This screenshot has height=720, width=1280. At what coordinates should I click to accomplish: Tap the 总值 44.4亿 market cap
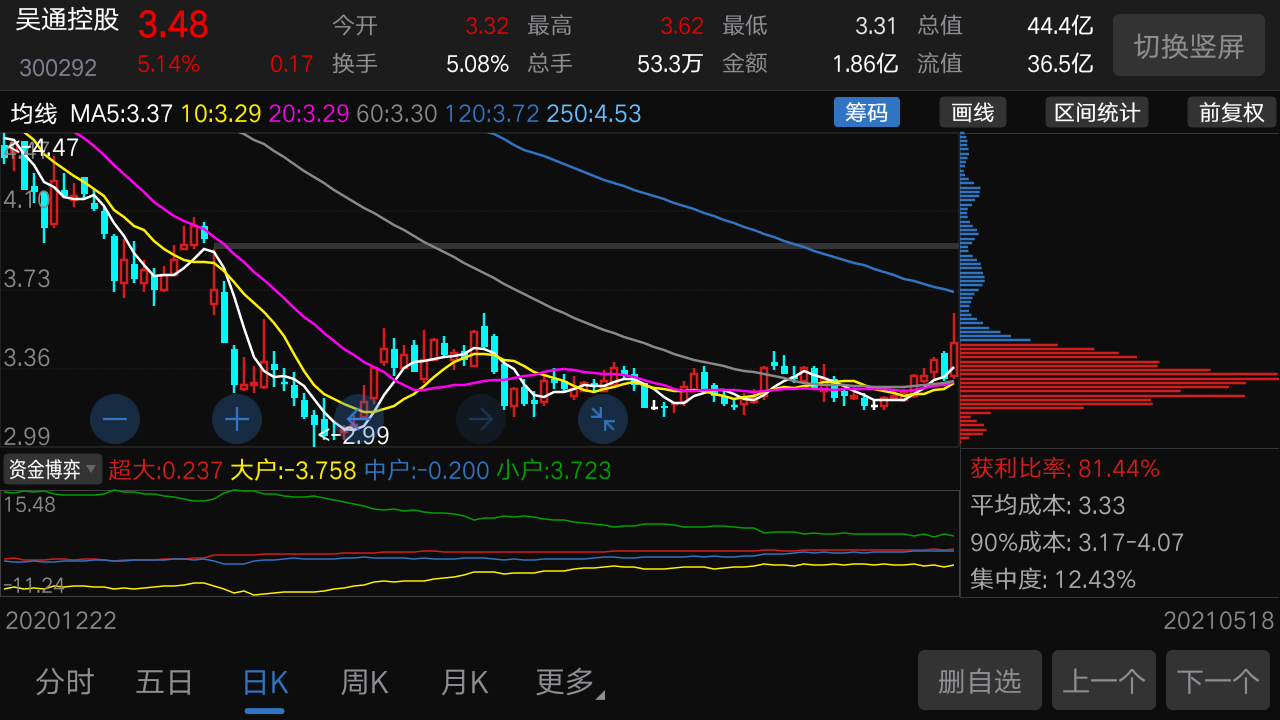coord(1005,25)
